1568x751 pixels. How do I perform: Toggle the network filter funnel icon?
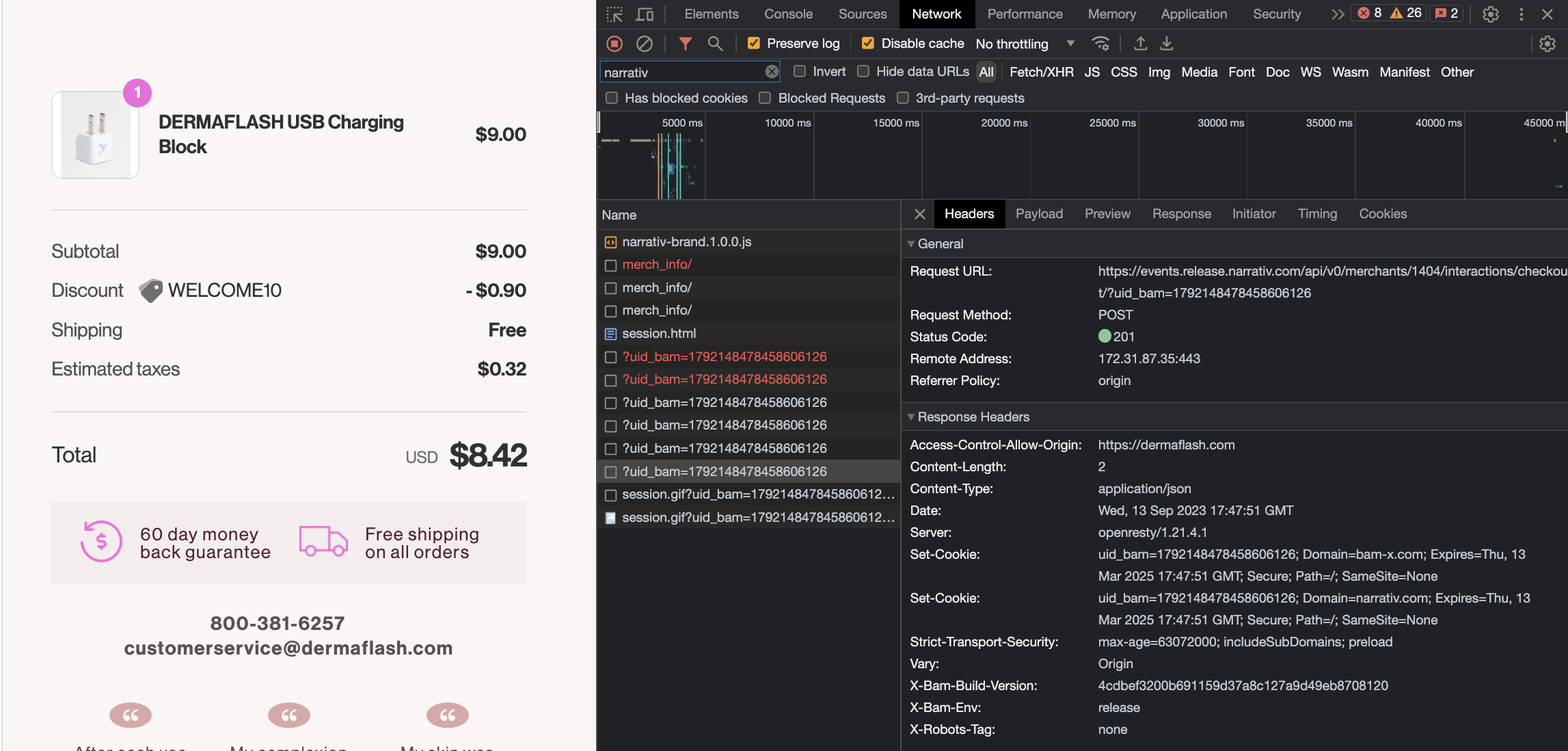(x=685, y=44)
